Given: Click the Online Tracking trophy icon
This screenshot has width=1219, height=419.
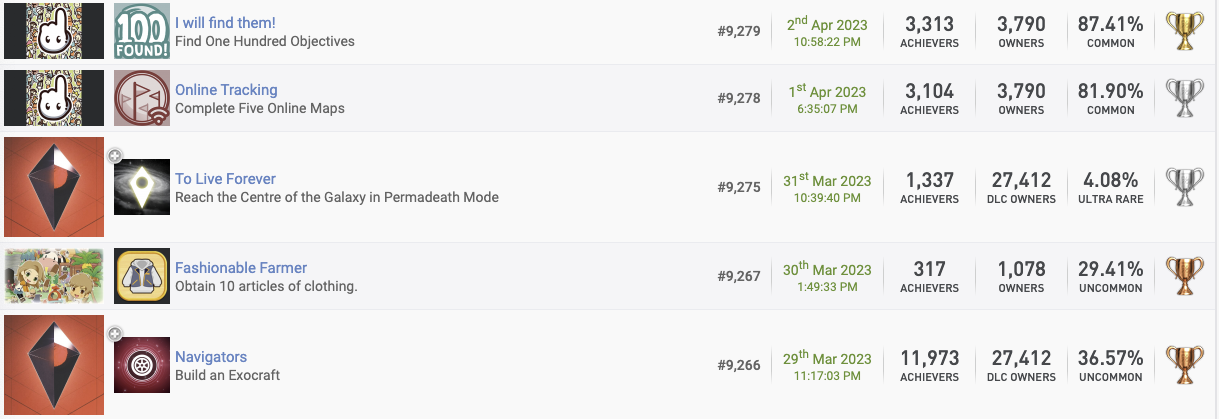Looking at the screenshot, I should [x=141, y=98].
